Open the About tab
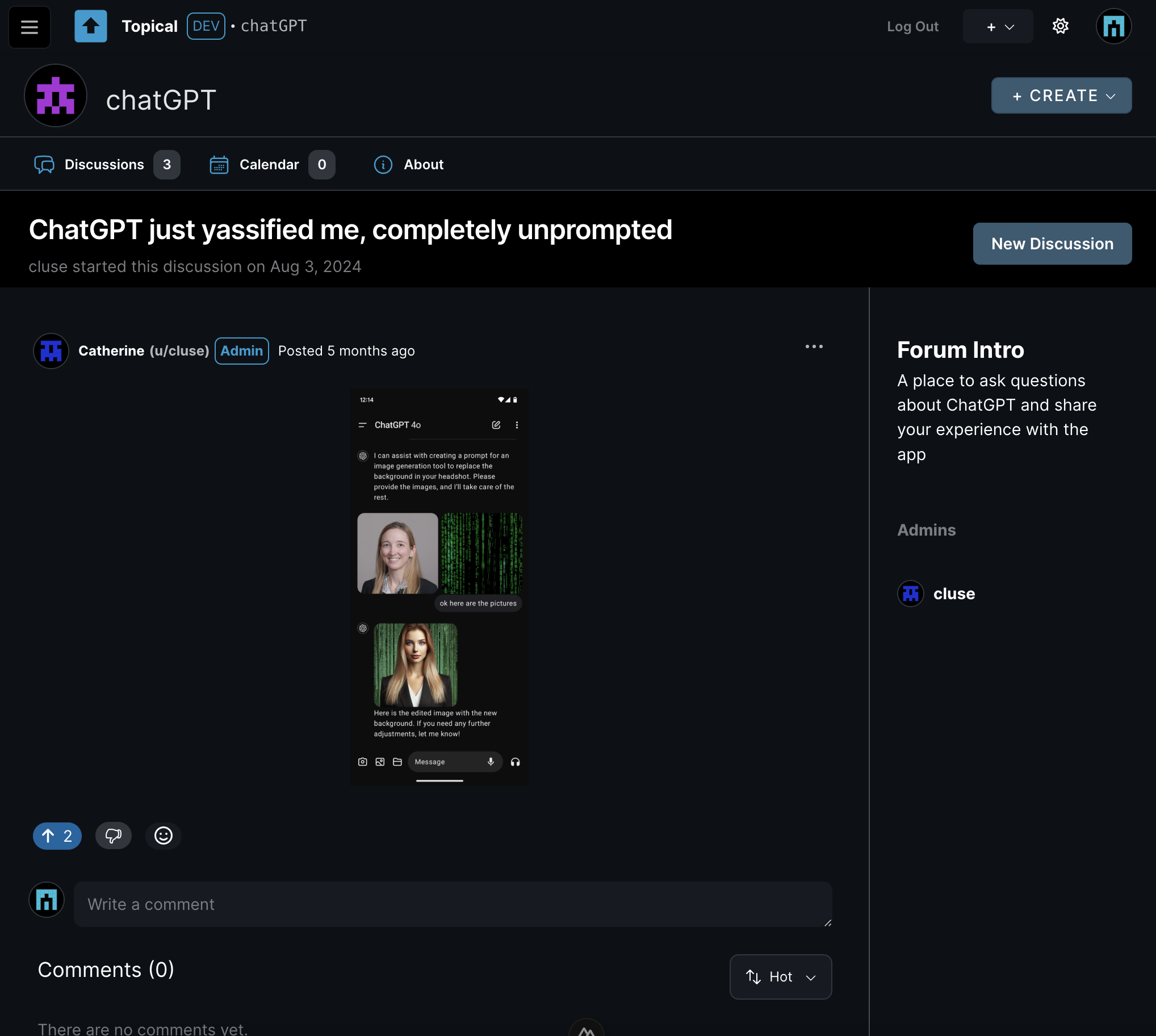The width and height of the screenshot is (1156, 1036). point(408,165)
